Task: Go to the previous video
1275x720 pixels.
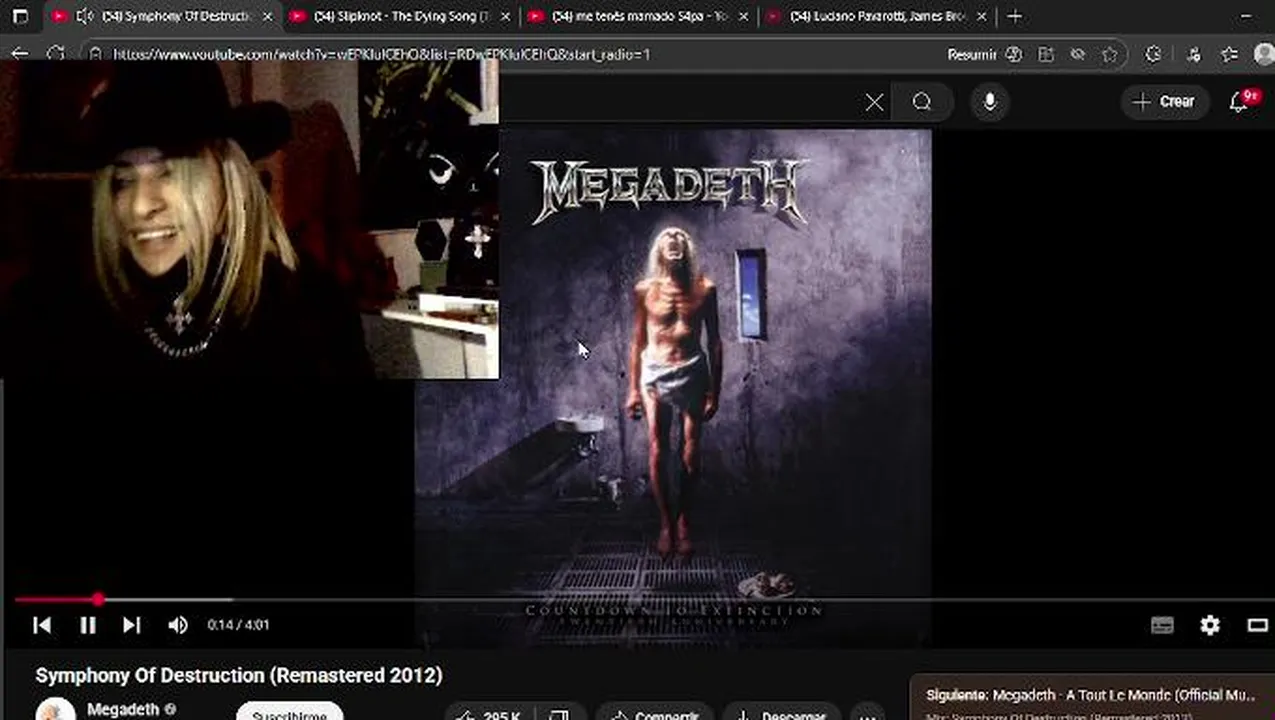Action: click(42, 625)
